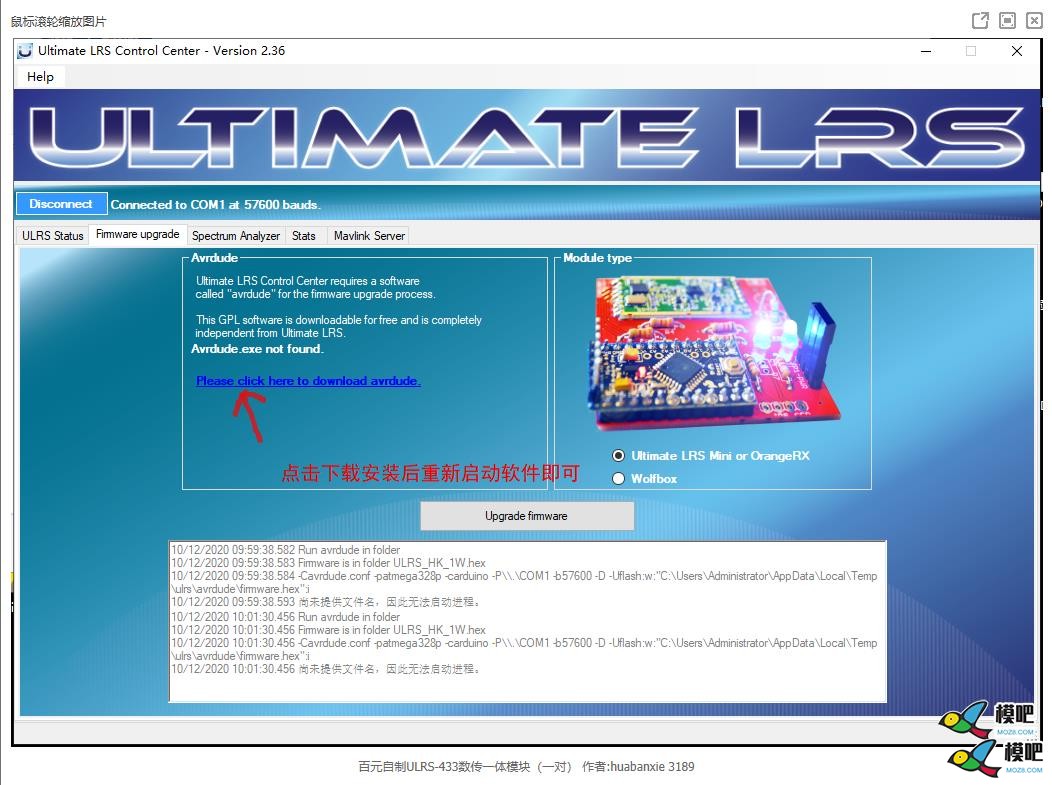
Task: Select the Firmware upgrade tab
Action: [x=138, y=234]
